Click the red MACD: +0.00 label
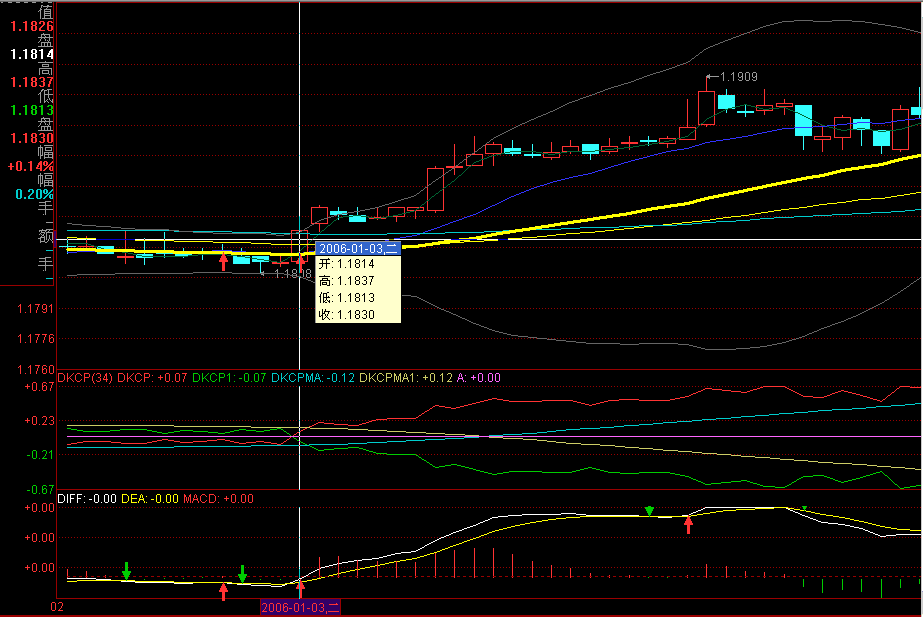 [218, 499]
